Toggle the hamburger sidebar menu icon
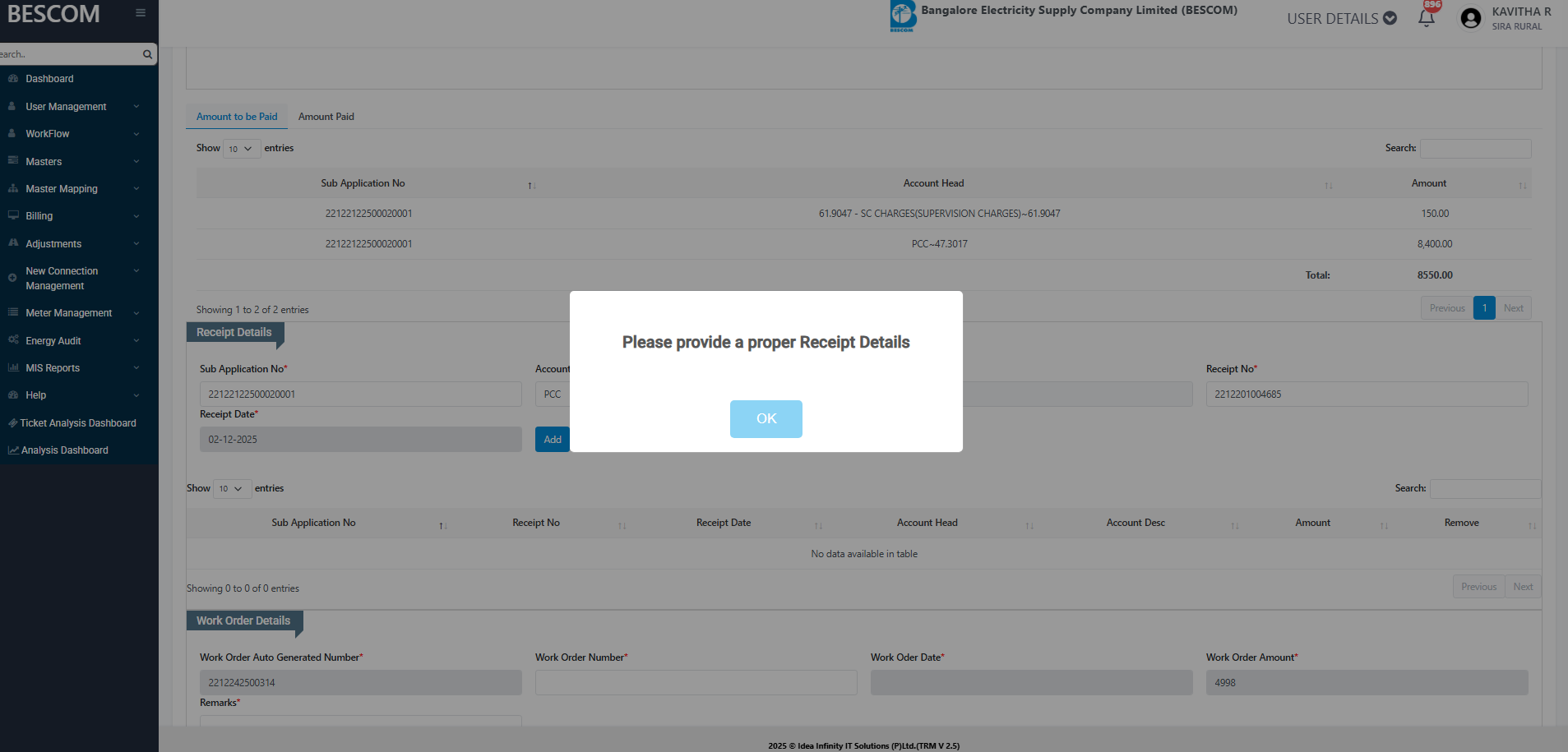The image size is (1568, 752). 141,13
